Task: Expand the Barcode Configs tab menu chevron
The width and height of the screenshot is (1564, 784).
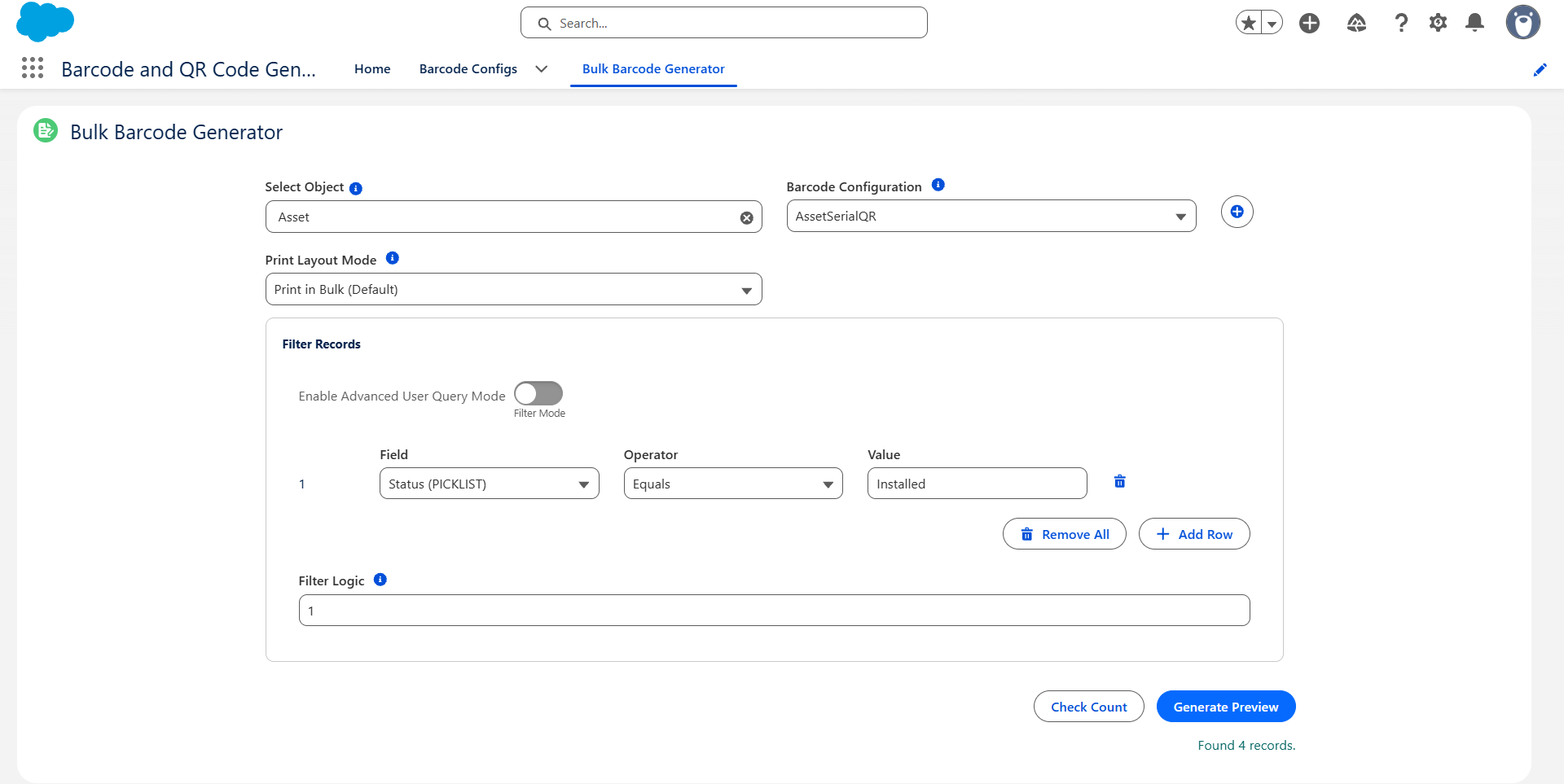Action: (542, 69)
